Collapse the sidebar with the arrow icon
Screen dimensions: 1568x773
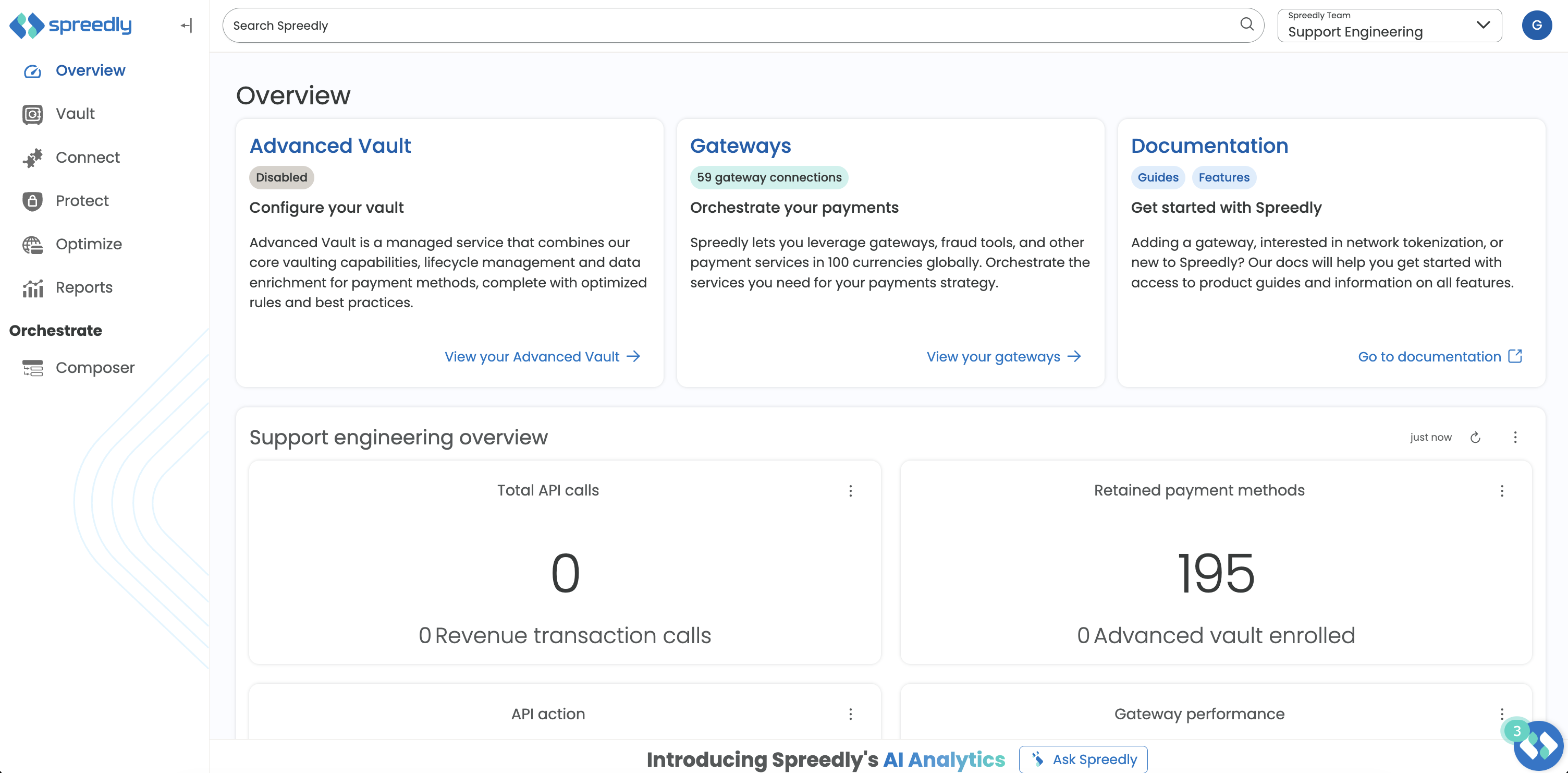pyautogui.click(x=186, y=26)
